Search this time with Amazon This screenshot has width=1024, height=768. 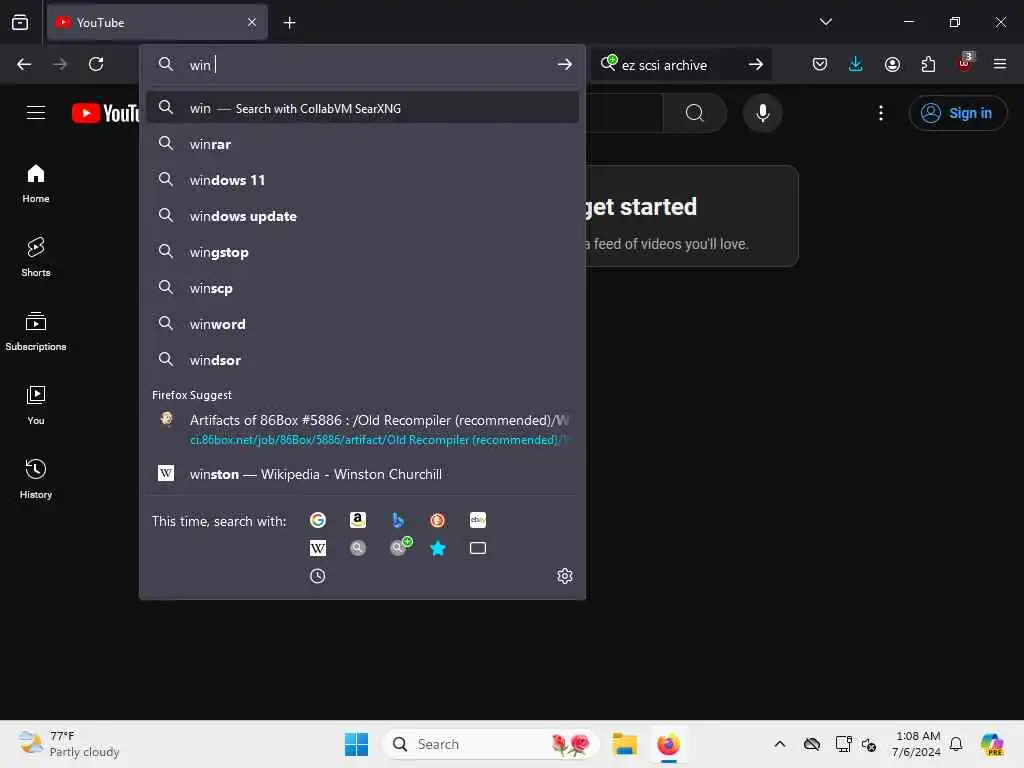358,520
